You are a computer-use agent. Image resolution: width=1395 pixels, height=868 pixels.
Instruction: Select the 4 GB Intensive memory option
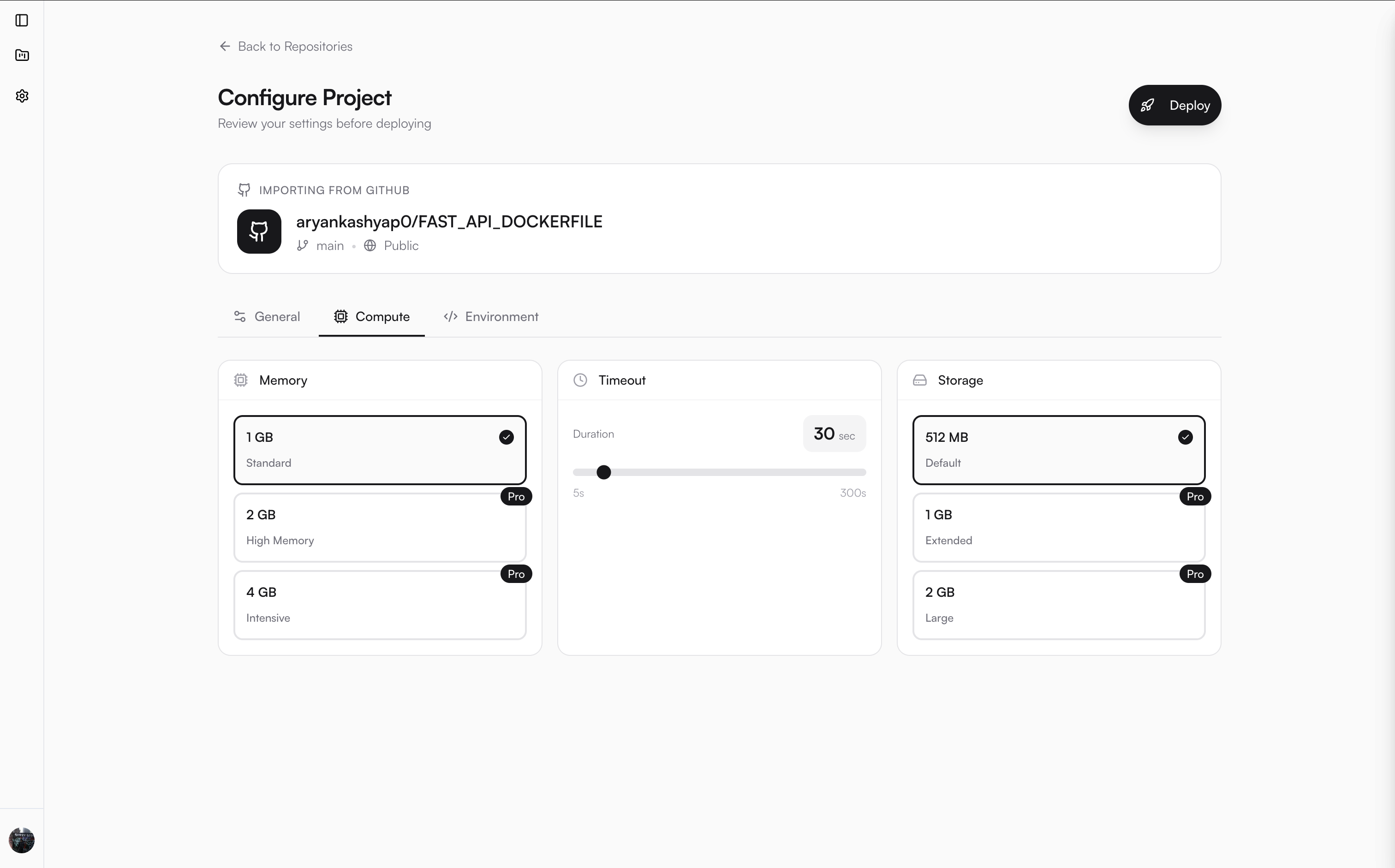tap(380, 604)
